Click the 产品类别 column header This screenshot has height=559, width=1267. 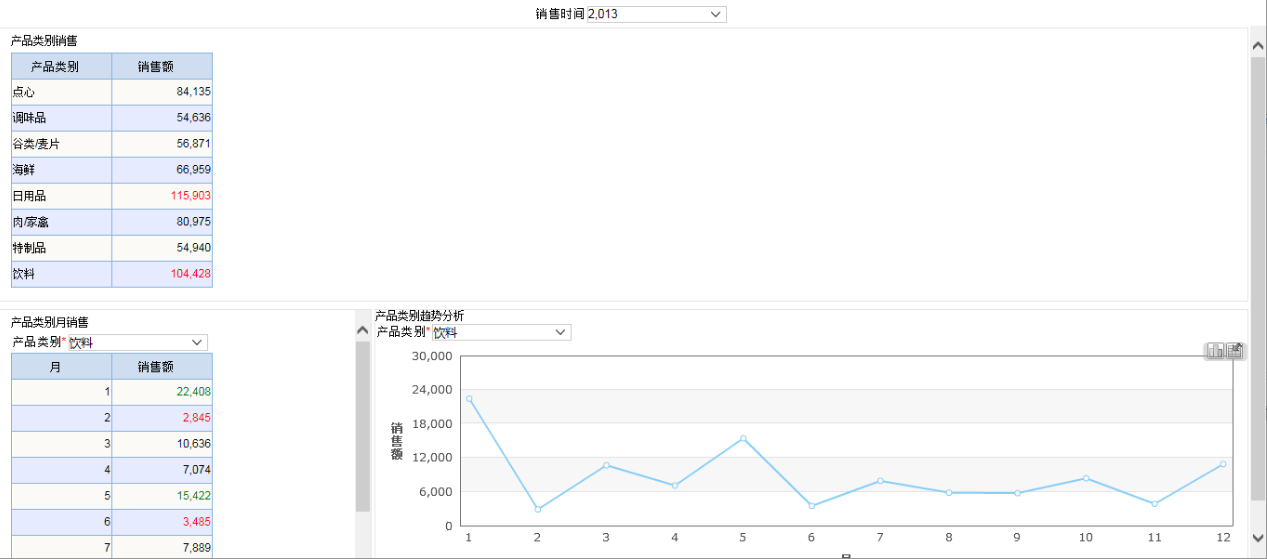click(x=62, y=67)
